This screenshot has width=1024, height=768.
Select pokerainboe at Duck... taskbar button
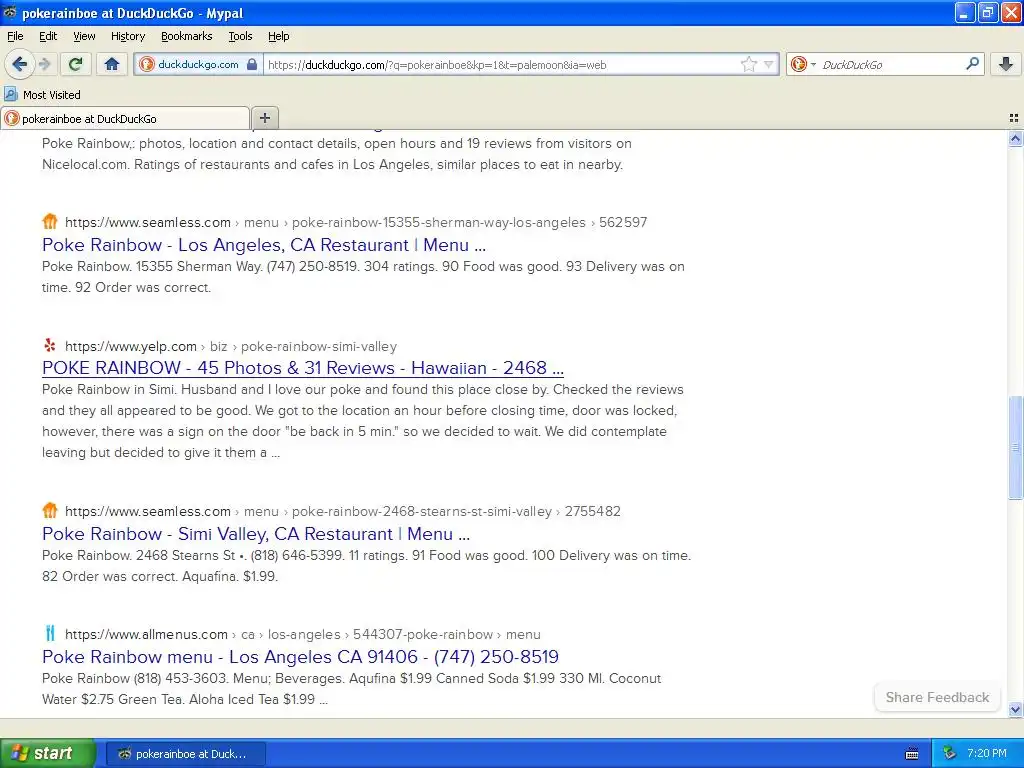click(x=185, y=754)
